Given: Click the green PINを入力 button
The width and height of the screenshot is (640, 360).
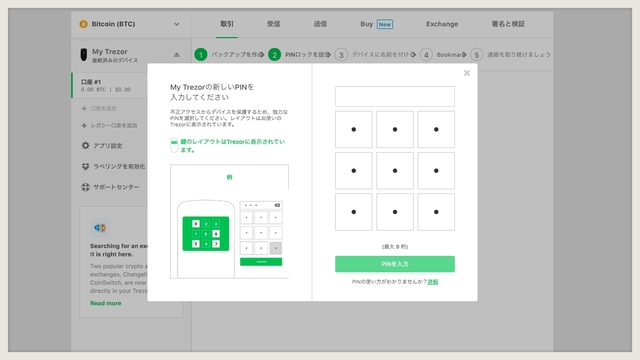Looking at the screenshot, I should pos(395,264).
